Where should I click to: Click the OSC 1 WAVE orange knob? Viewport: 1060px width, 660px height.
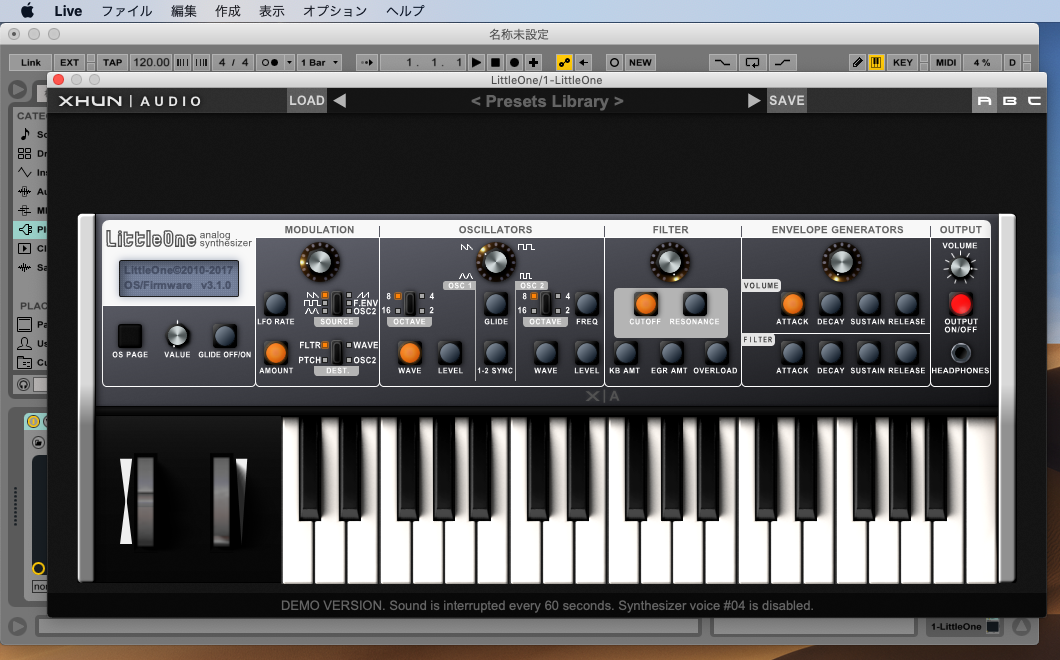[x=410, y=353]
